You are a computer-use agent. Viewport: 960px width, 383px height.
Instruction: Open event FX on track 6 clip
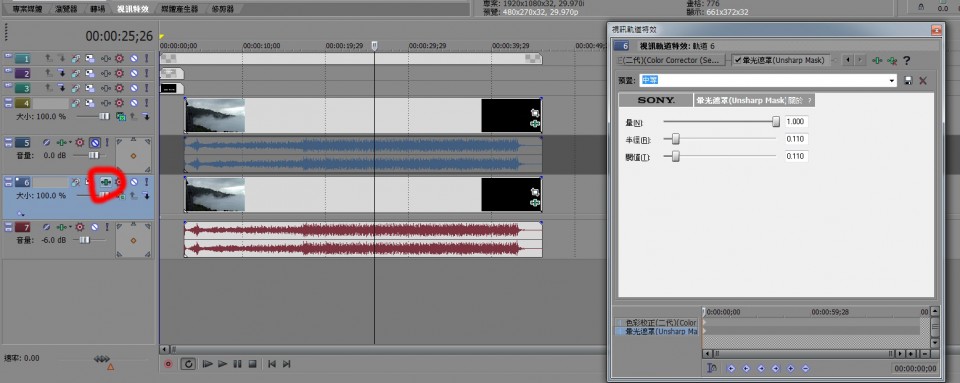[535, 203]
